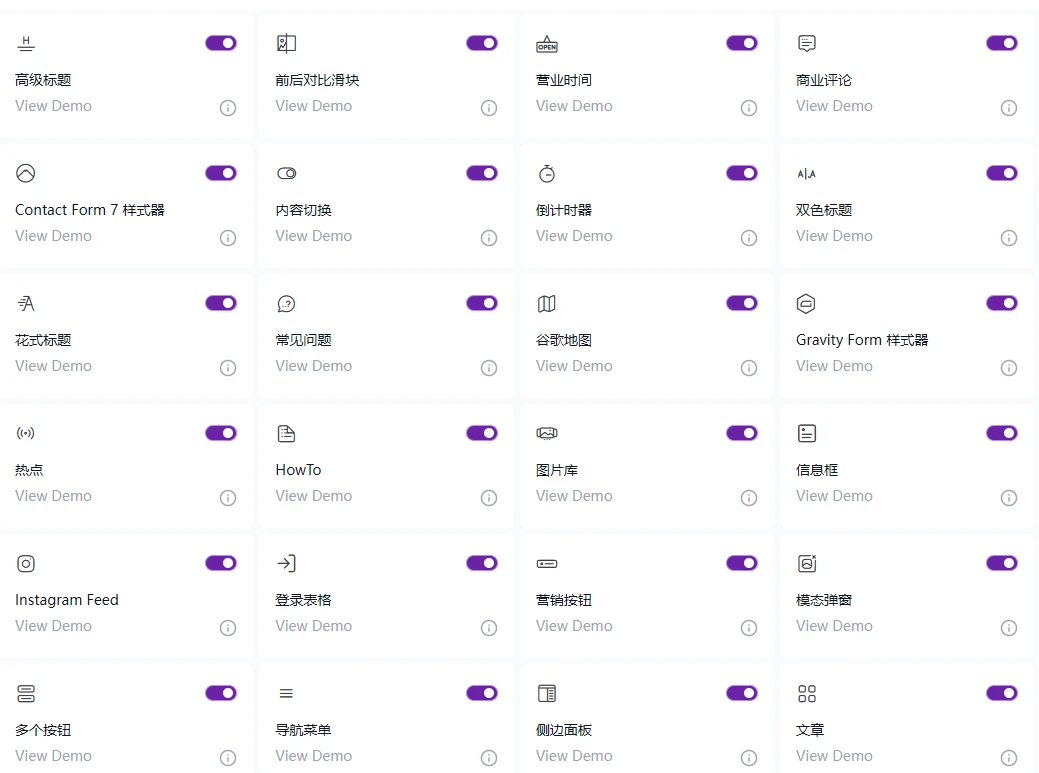The height and width of the screenshot is (773, 1039).
Task: Click the 热点 hotspot signal icon
Action: coord(25,433)
